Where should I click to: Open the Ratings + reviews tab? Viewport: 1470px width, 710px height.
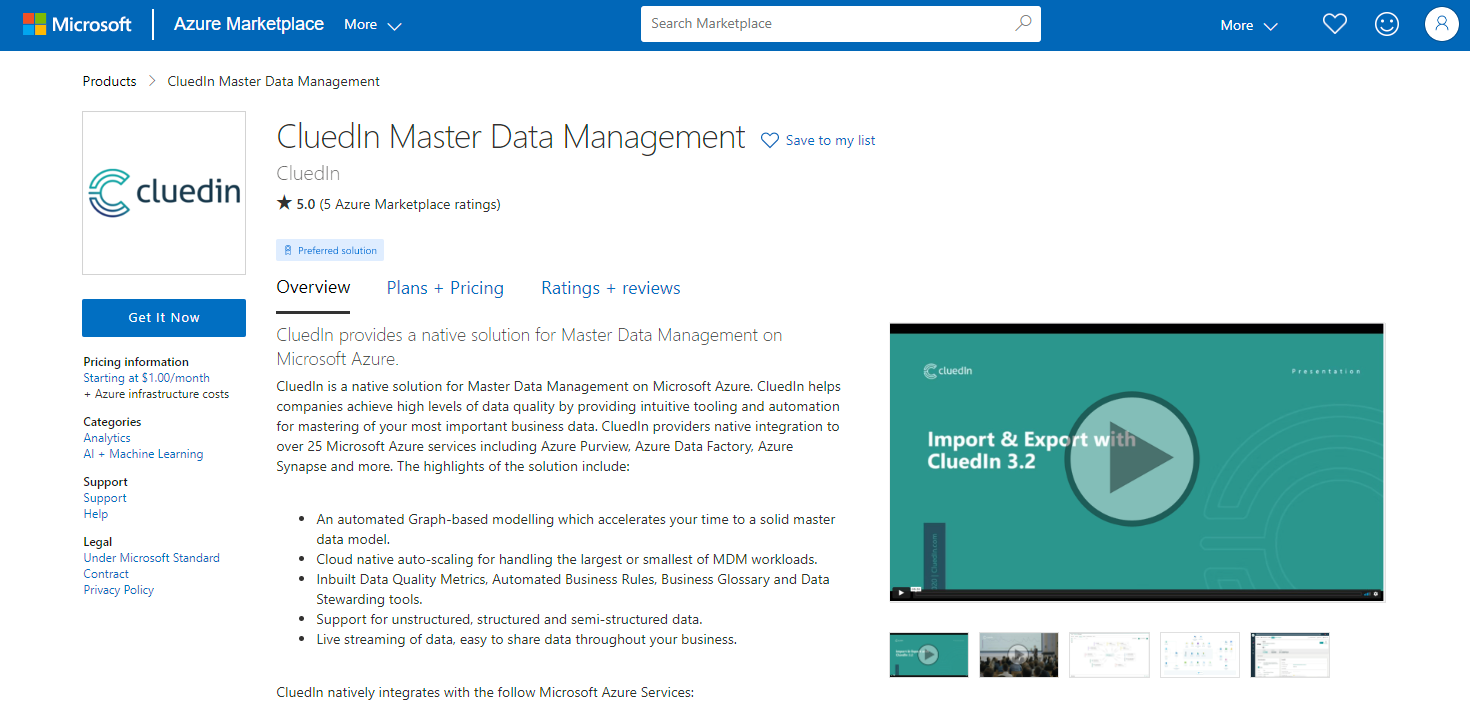click(611, 288)
